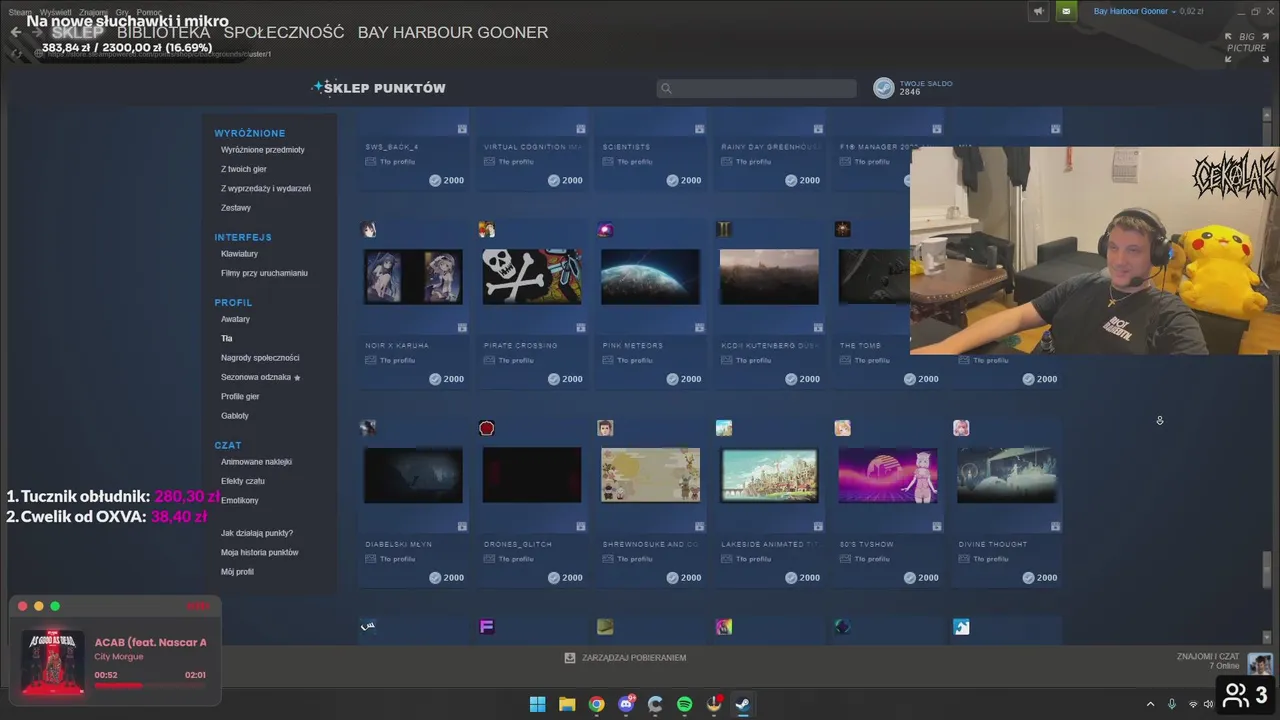The image size is (1280, 720).
Task: Click the KCDII Kutenberg game icon
Action: [724, 230]
